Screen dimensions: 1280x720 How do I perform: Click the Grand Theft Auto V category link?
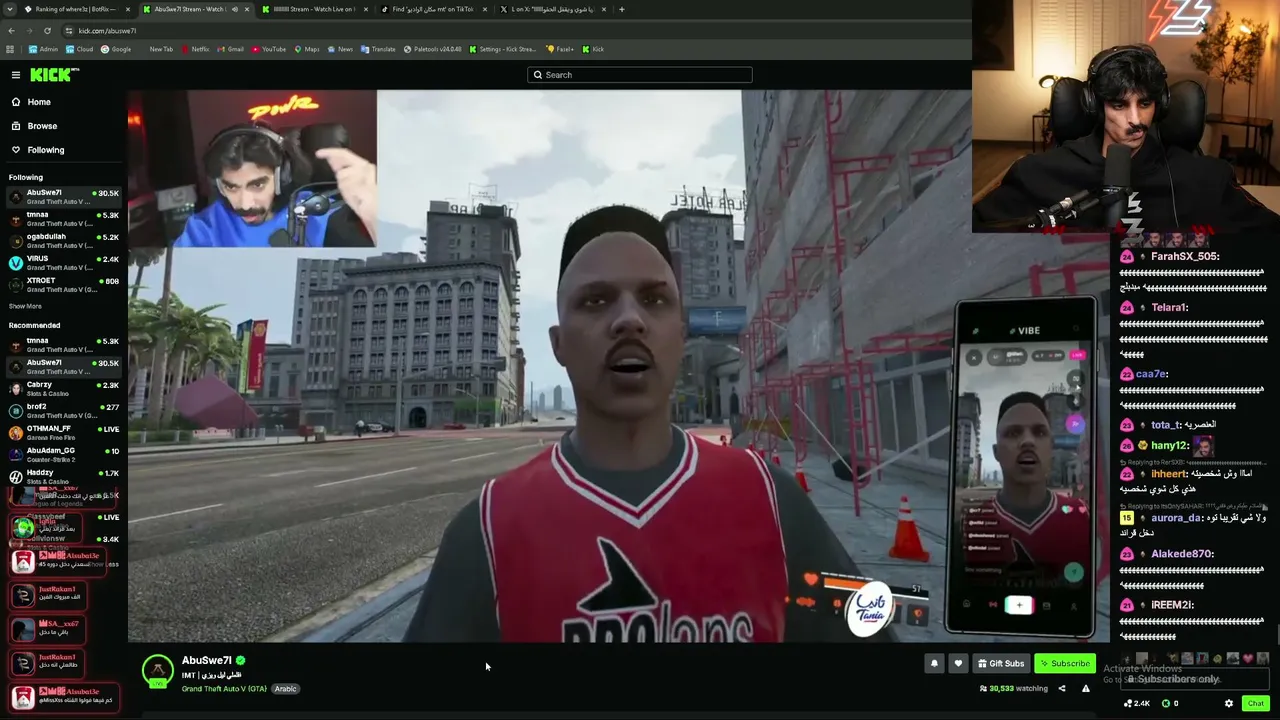tap(224, 689)
